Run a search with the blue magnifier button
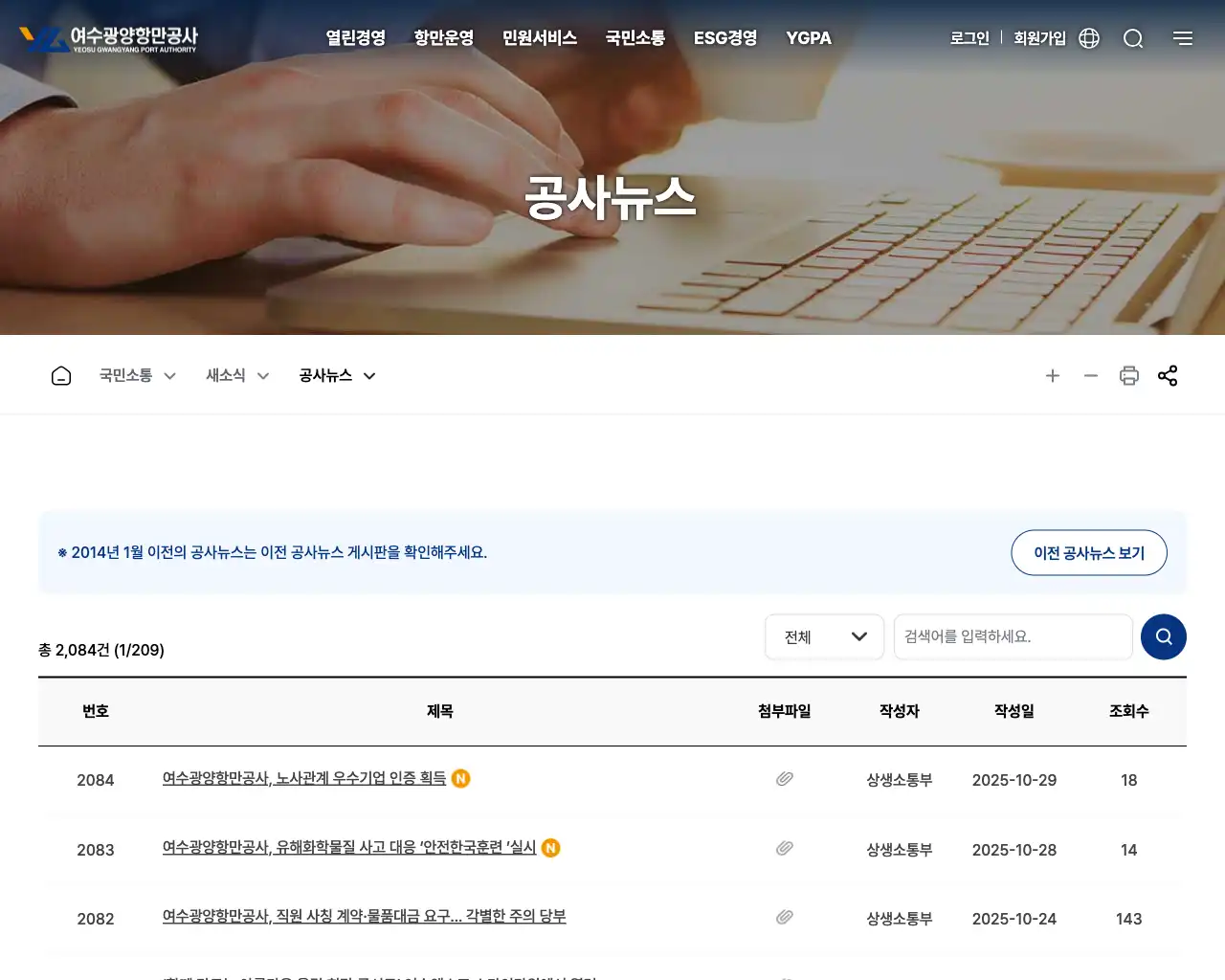Screen dimensions: 1225x980 click(x=1163, y=636)
